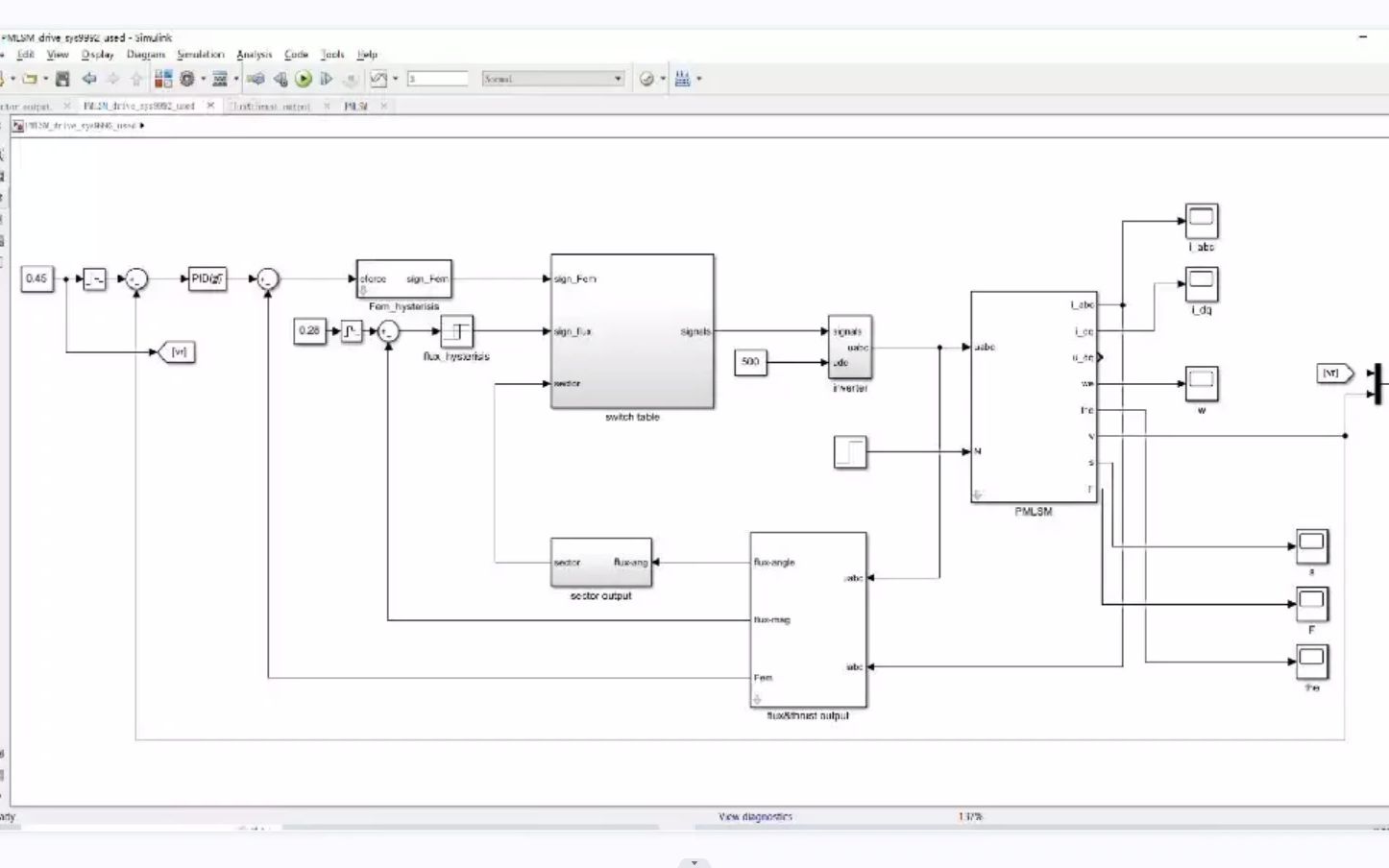Select the switch table subsystem block
This screenshot has height=868, width=1389.
click(x=632, y=331)
